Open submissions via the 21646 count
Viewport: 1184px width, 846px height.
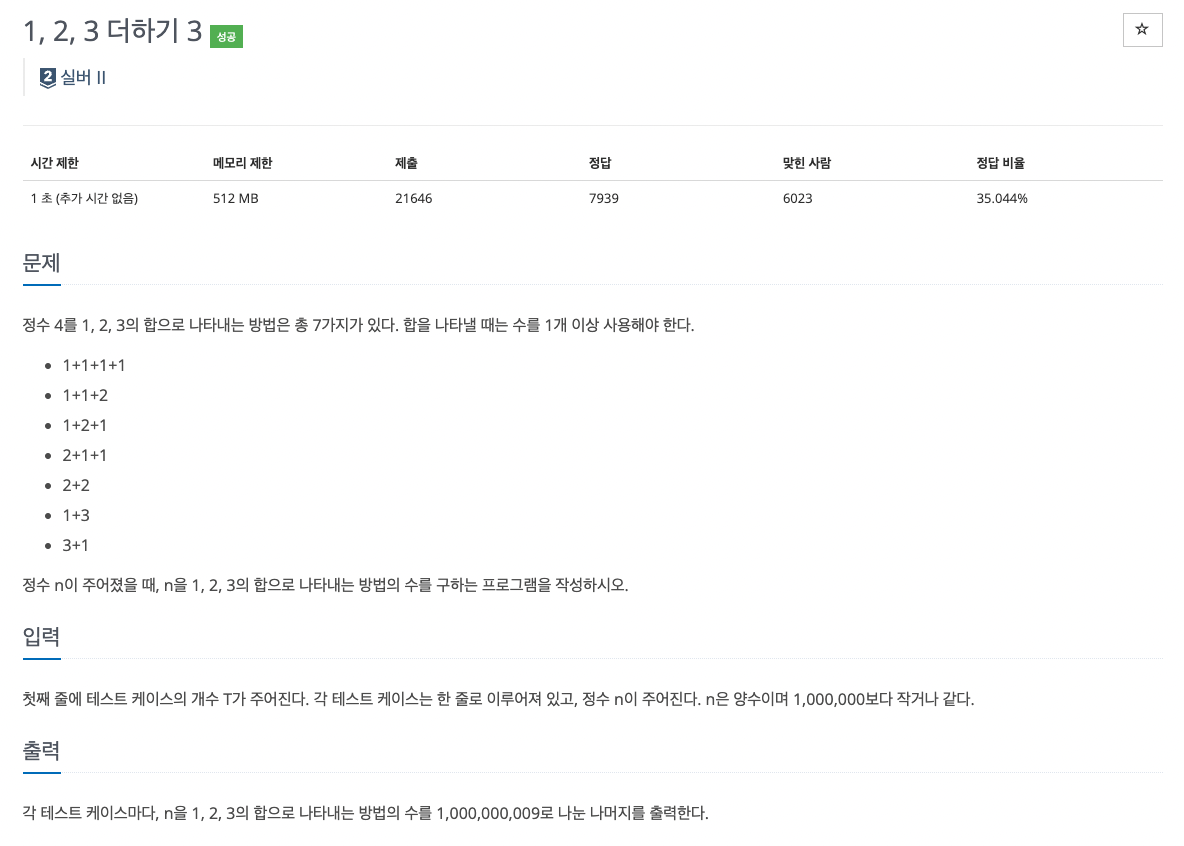(x=413, y=198)
